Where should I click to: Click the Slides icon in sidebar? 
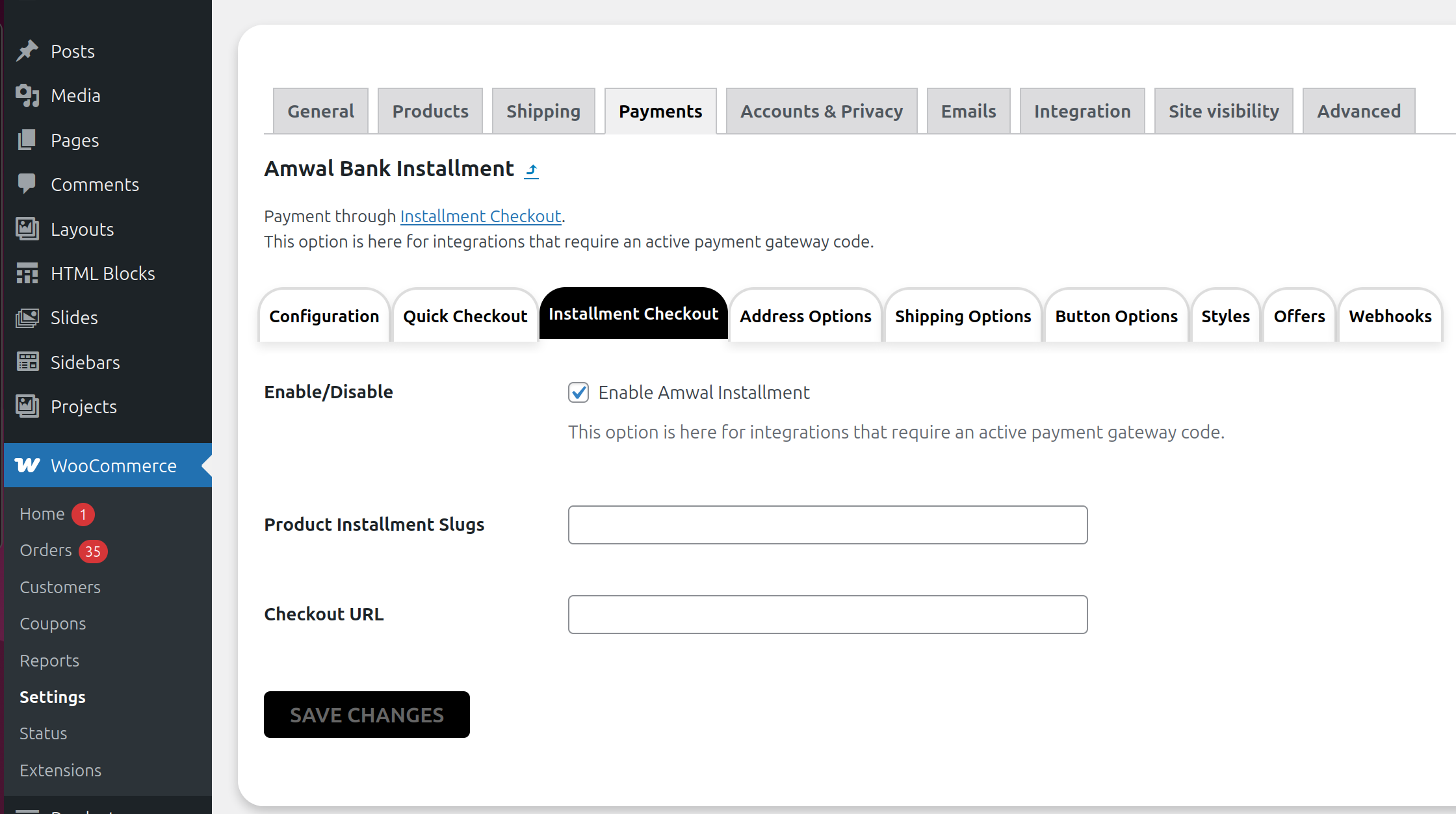point(27,318)
